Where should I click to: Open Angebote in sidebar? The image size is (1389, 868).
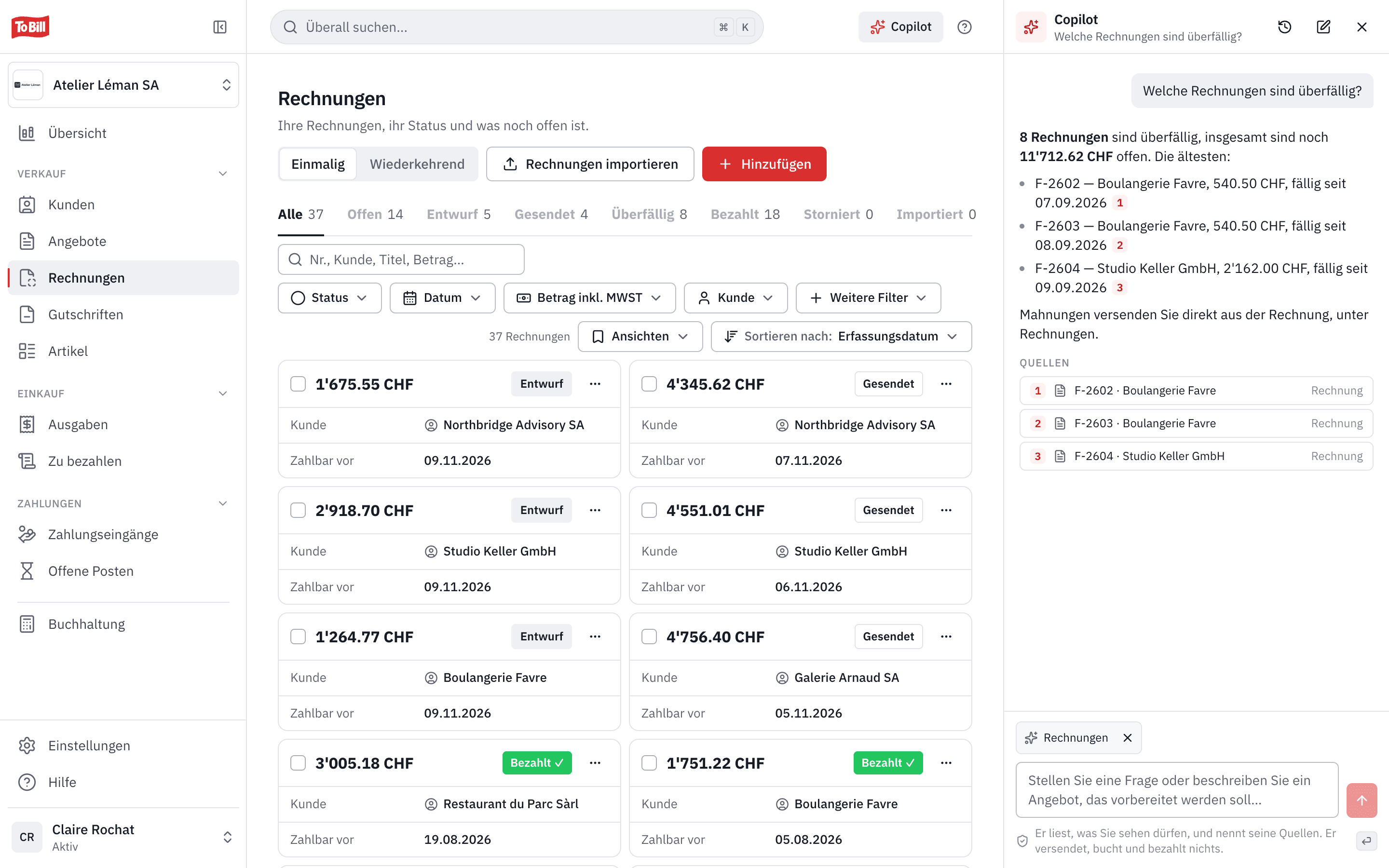coord(123,241)
